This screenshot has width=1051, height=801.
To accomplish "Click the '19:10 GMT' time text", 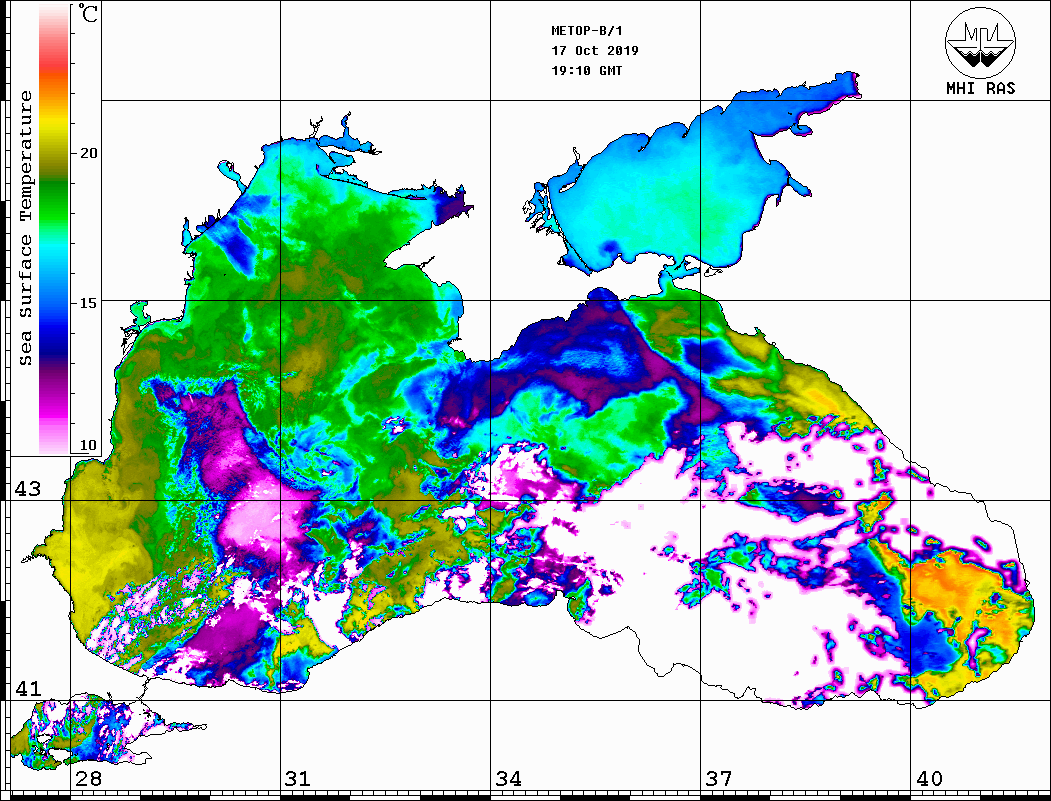I will tap(586, 70).
